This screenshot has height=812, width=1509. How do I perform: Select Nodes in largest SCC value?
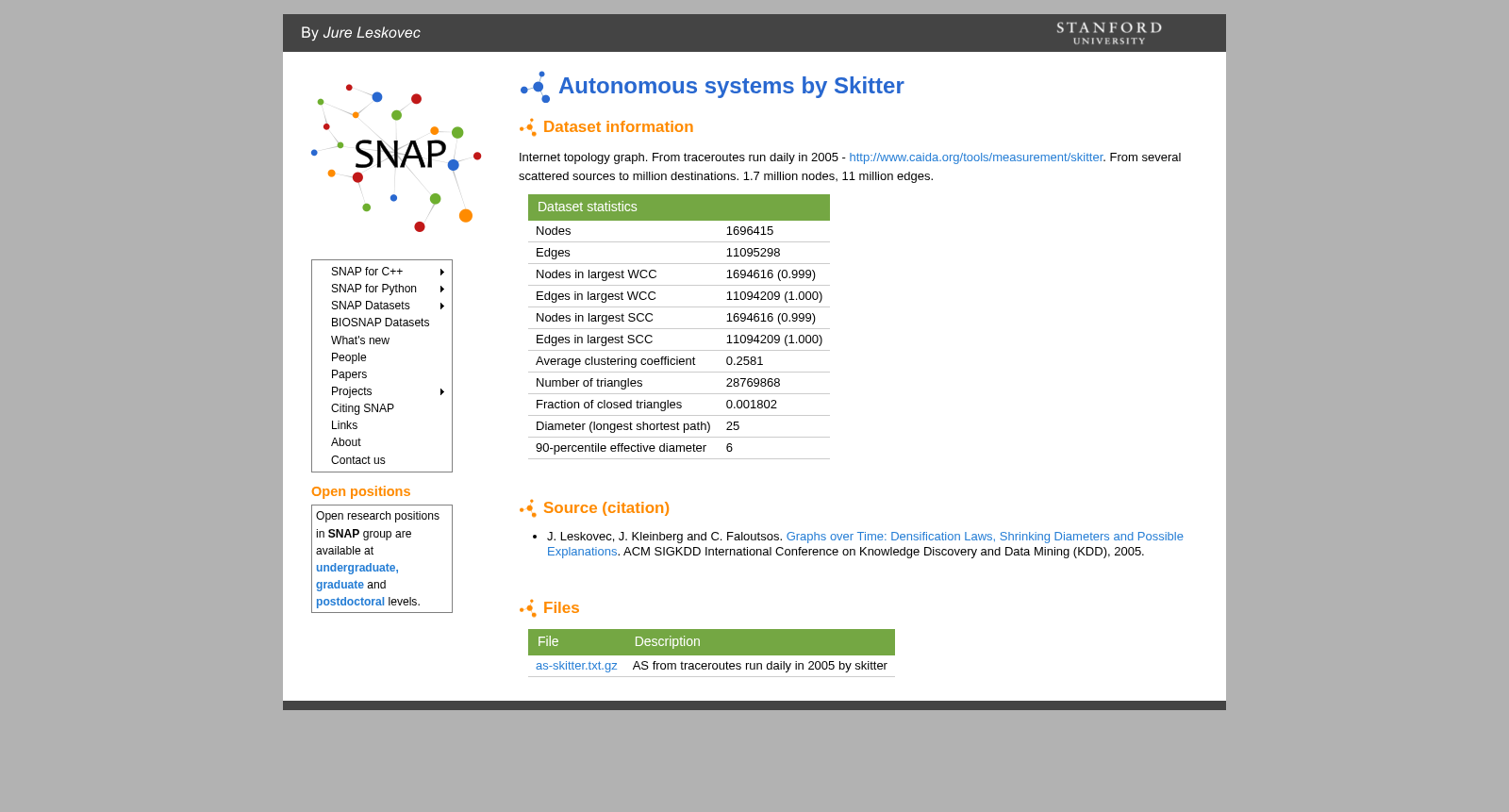point(771,318)
